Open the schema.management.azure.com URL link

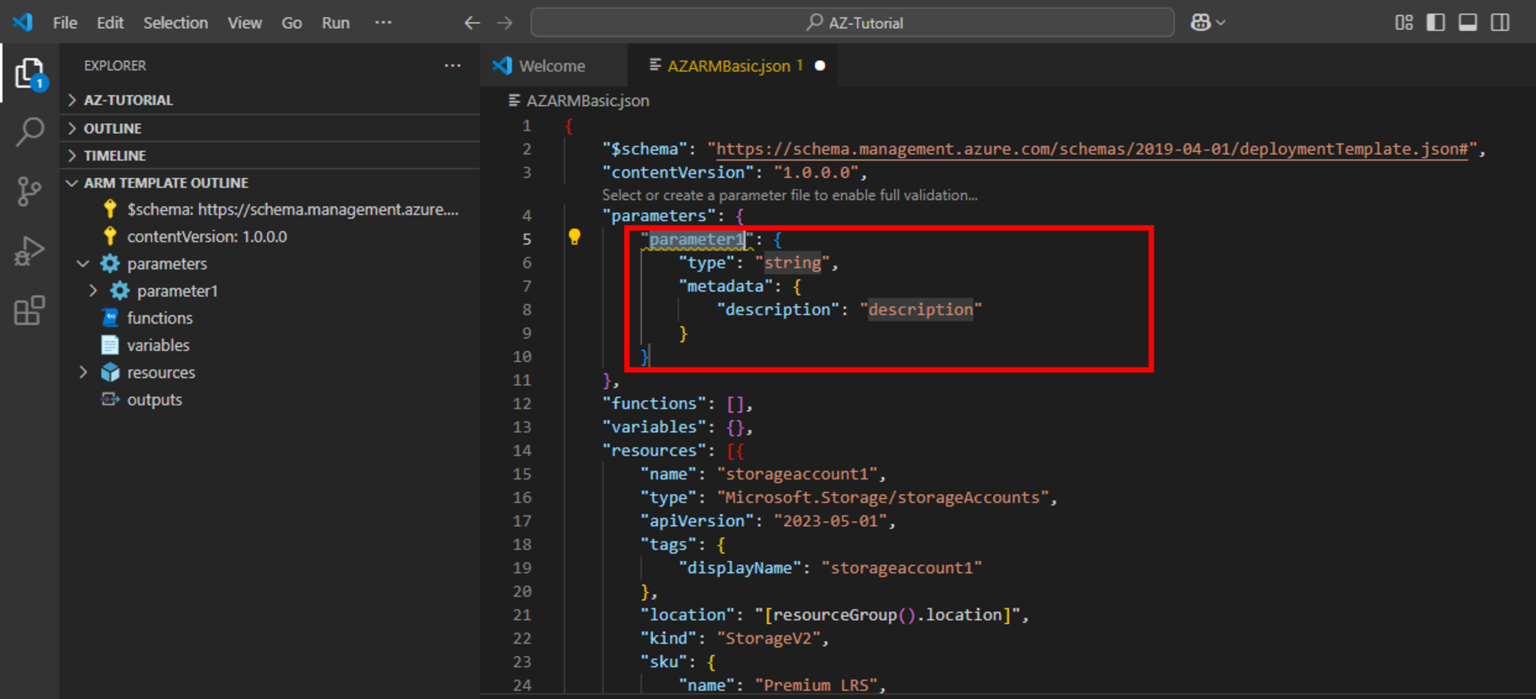point(1092,149)
